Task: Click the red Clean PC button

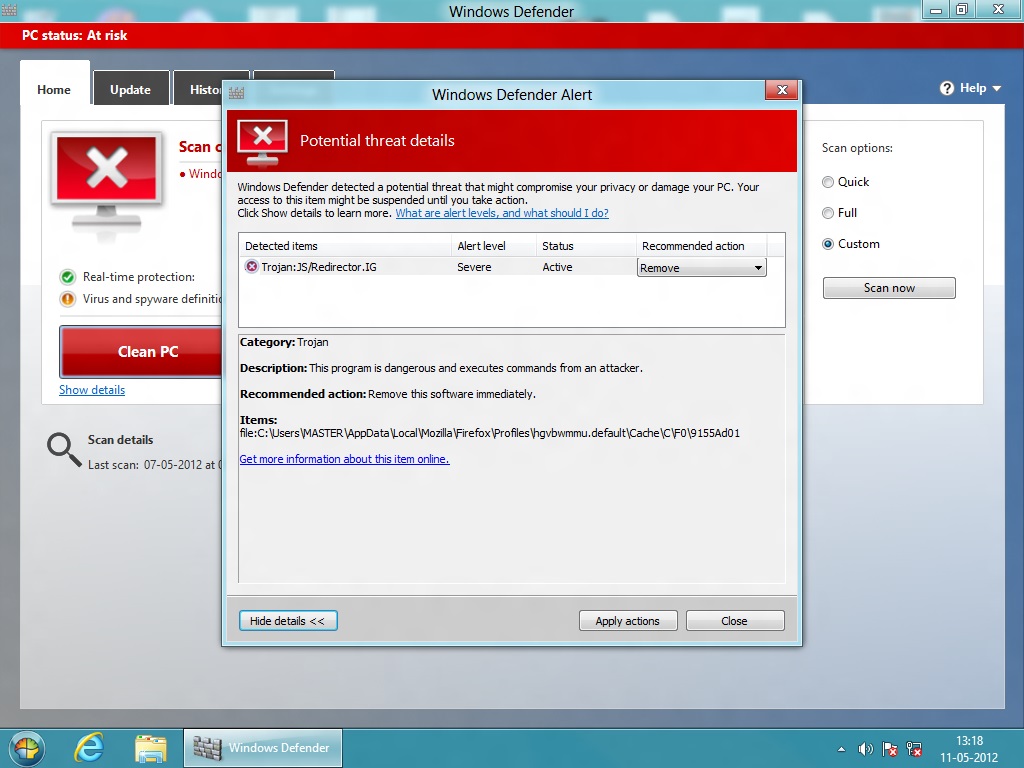Action: point(141,352)
